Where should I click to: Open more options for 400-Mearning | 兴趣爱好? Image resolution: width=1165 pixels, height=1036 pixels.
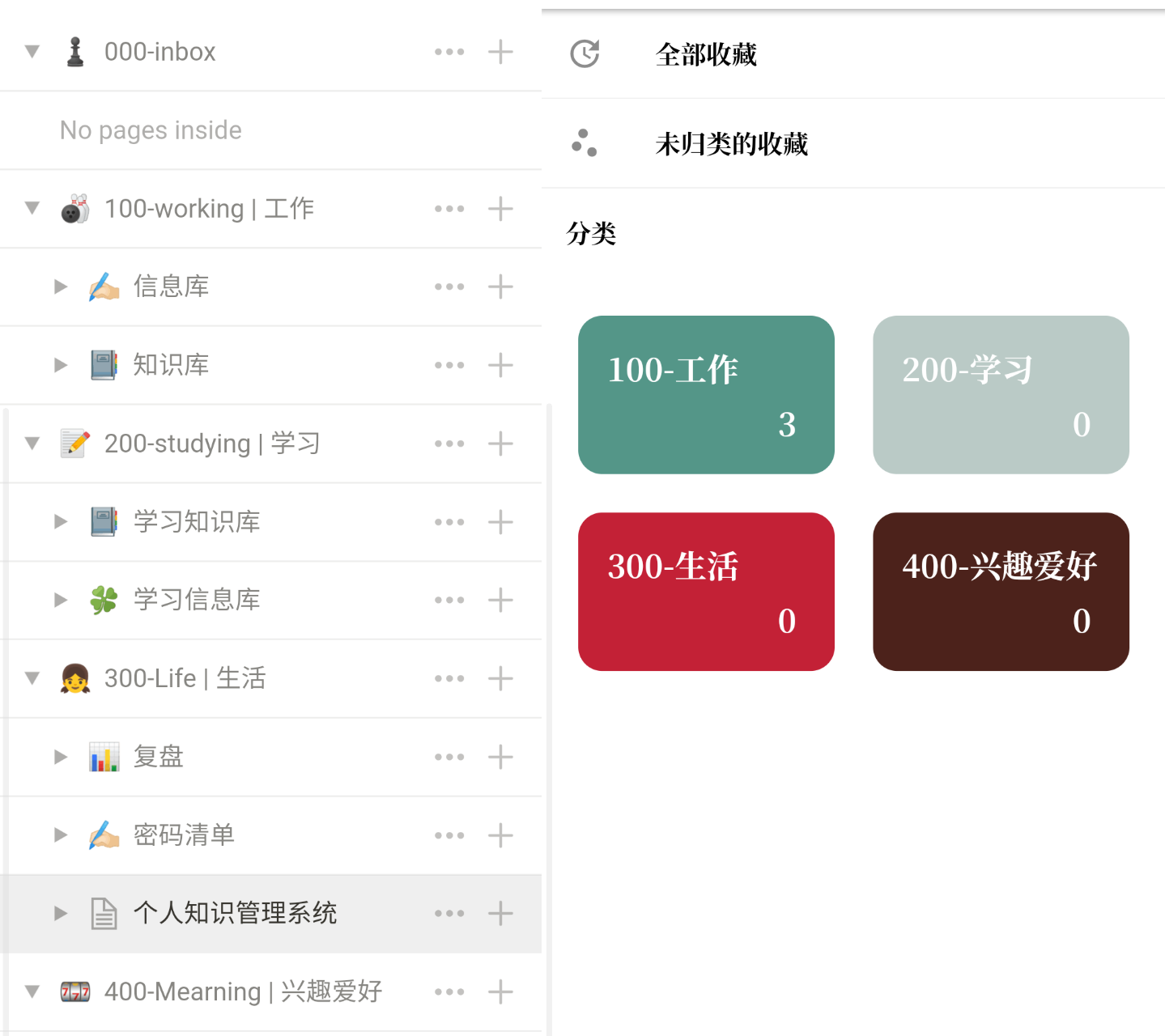pos(449,991)
